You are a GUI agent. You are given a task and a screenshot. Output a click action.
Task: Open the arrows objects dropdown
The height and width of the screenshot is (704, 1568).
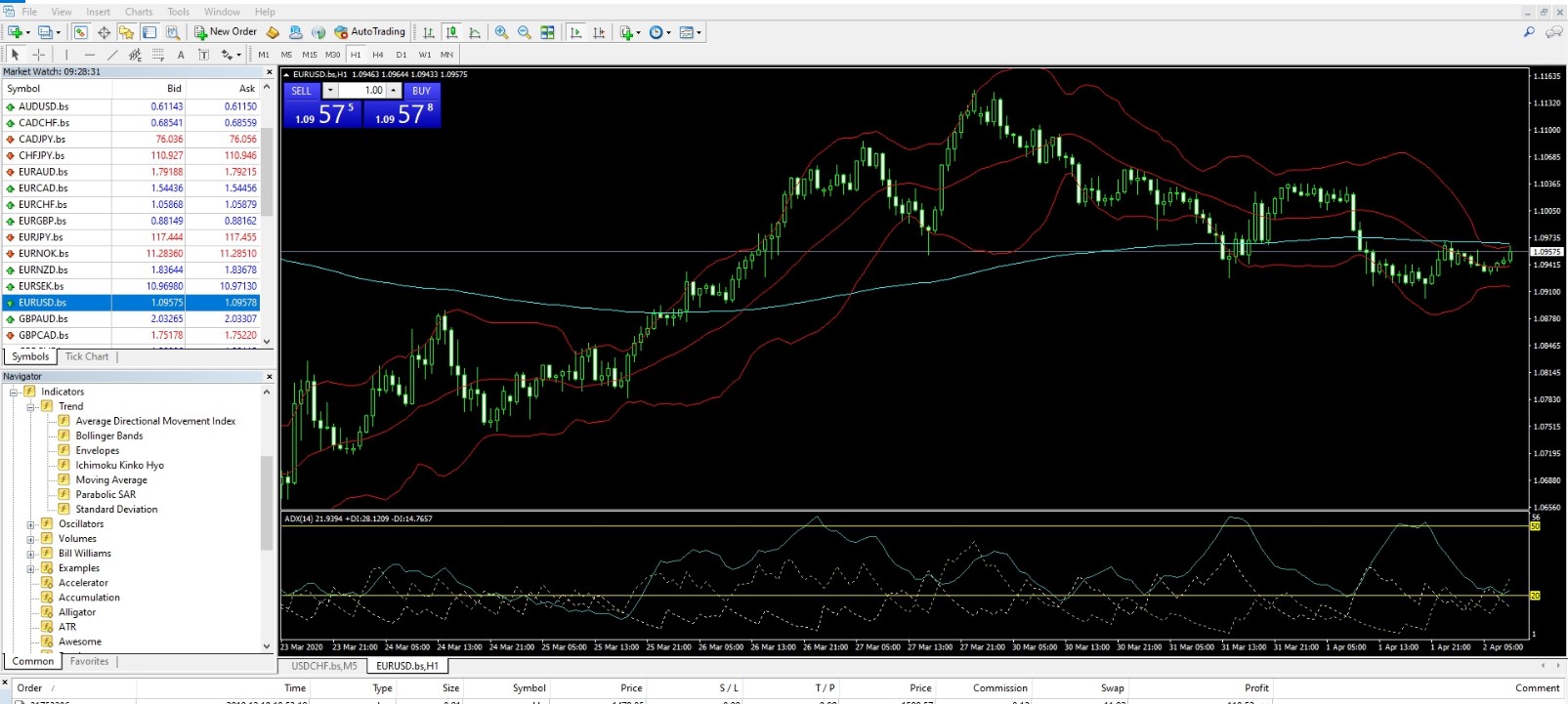point(231,55)
